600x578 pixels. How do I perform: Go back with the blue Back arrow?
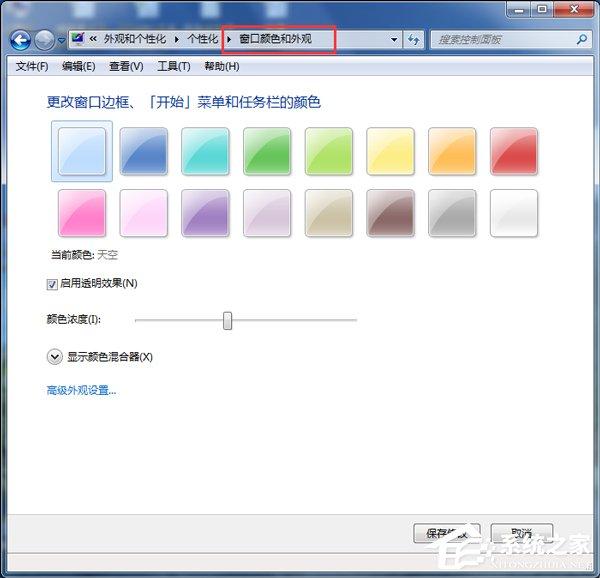pyautogui.click(x=20, y=40)
